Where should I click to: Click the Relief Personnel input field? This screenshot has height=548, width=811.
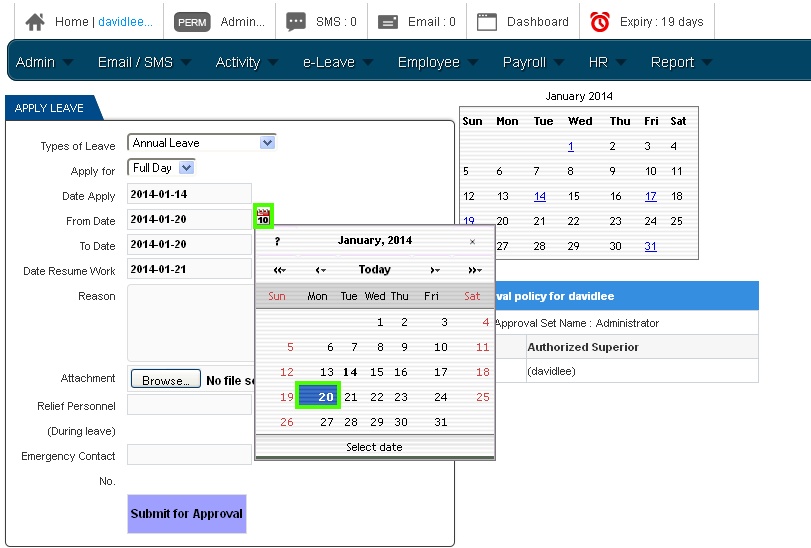click(x=189, y=405)
